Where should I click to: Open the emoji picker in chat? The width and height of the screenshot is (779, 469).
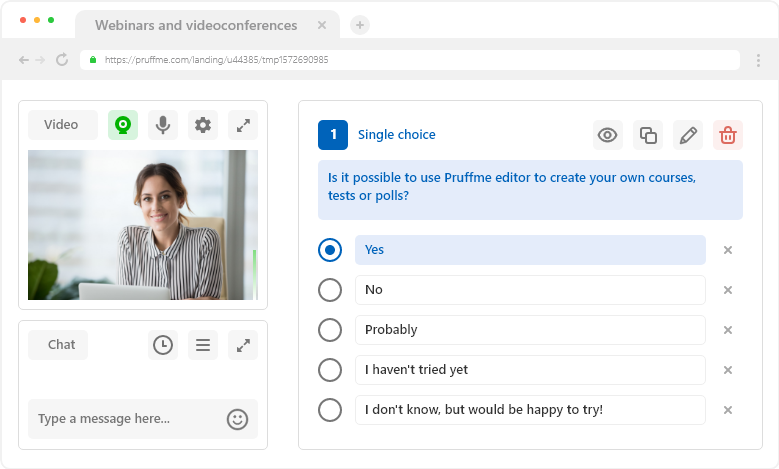pyautogui.click(x=237, y=419)
